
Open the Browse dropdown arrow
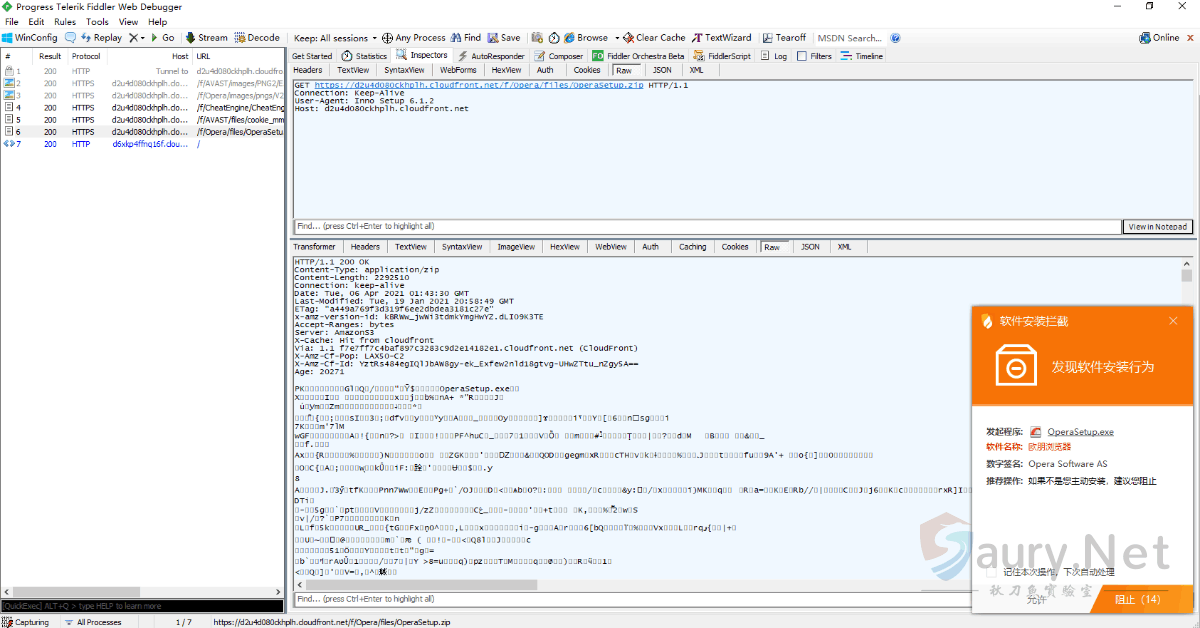[x=617, y=38]
